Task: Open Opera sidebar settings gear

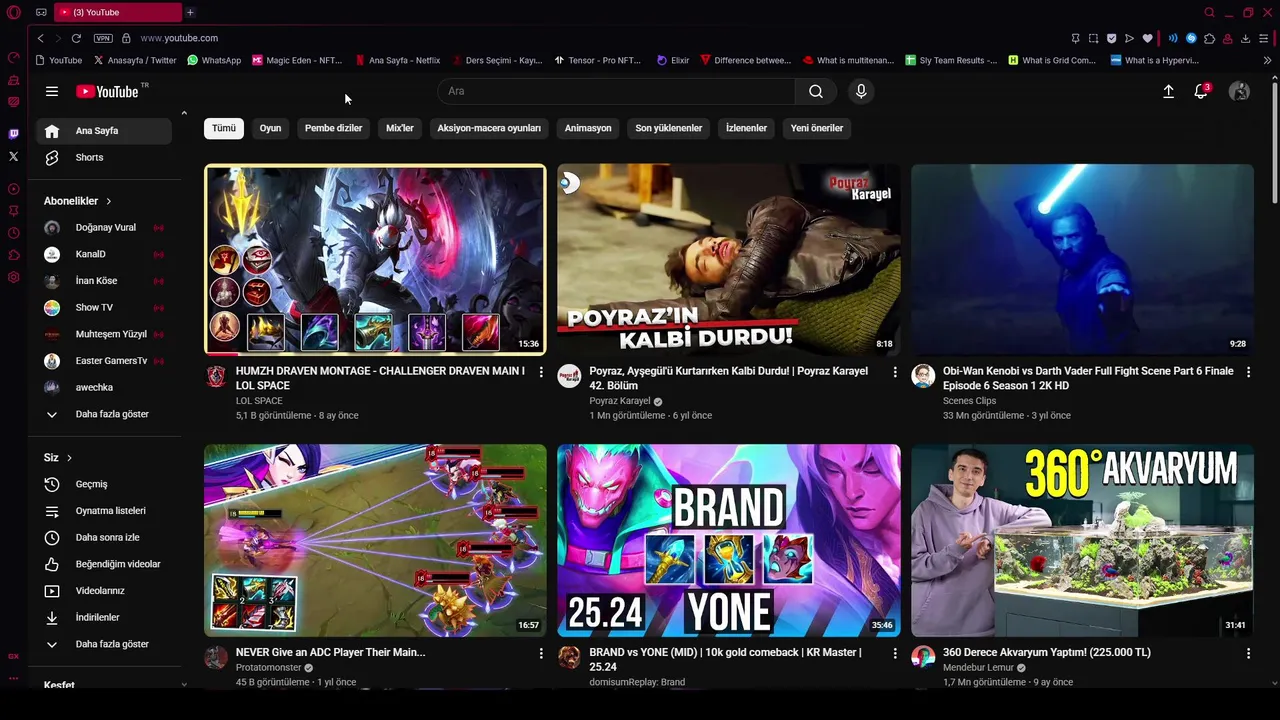Action: [x=13, y=277]
